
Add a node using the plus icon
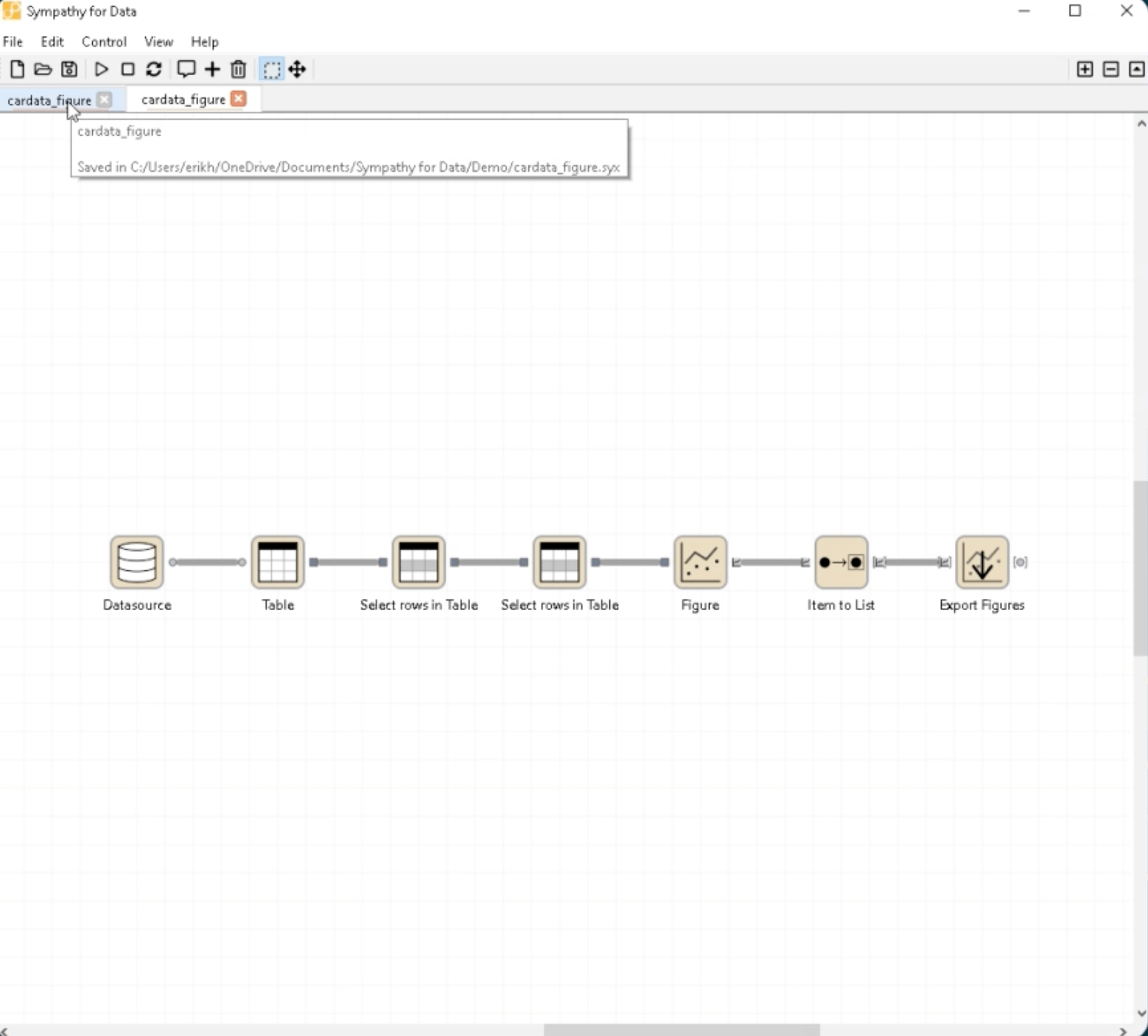(212, 69)
